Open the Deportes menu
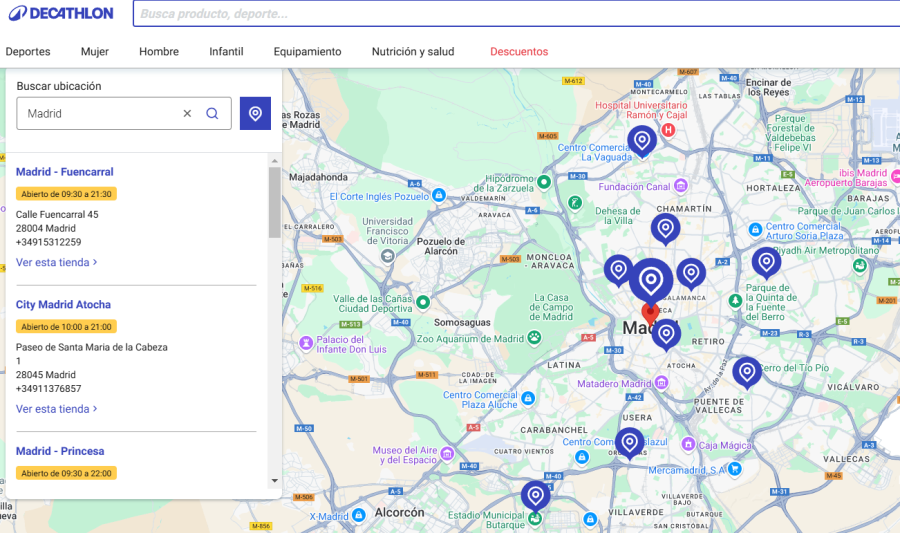This screenshot has height=533, width=900. 28,52
